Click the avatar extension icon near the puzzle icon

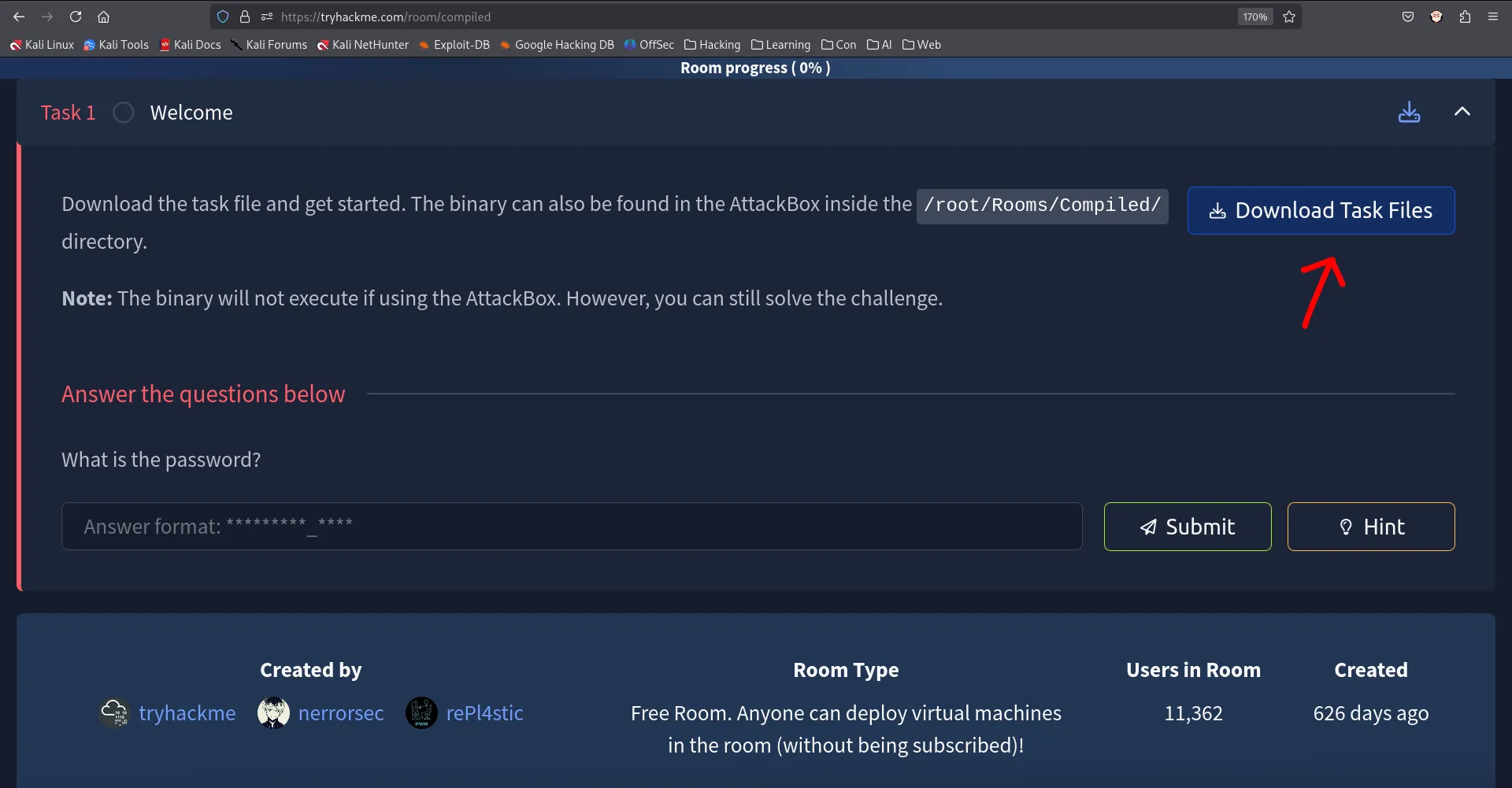click(1436, 17)
